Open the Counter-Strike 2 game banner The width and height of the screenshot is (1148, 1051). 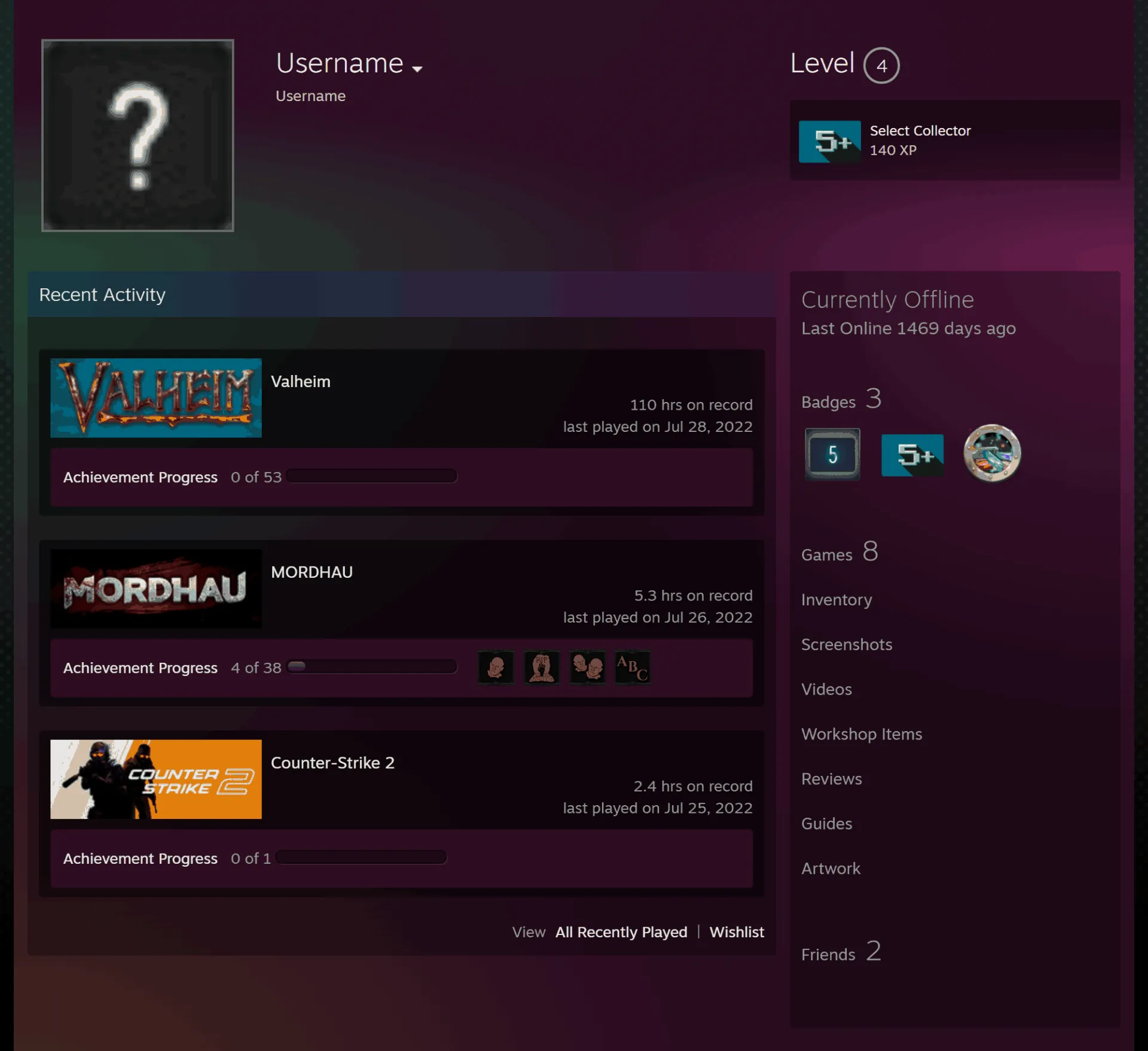coord(156,779)
